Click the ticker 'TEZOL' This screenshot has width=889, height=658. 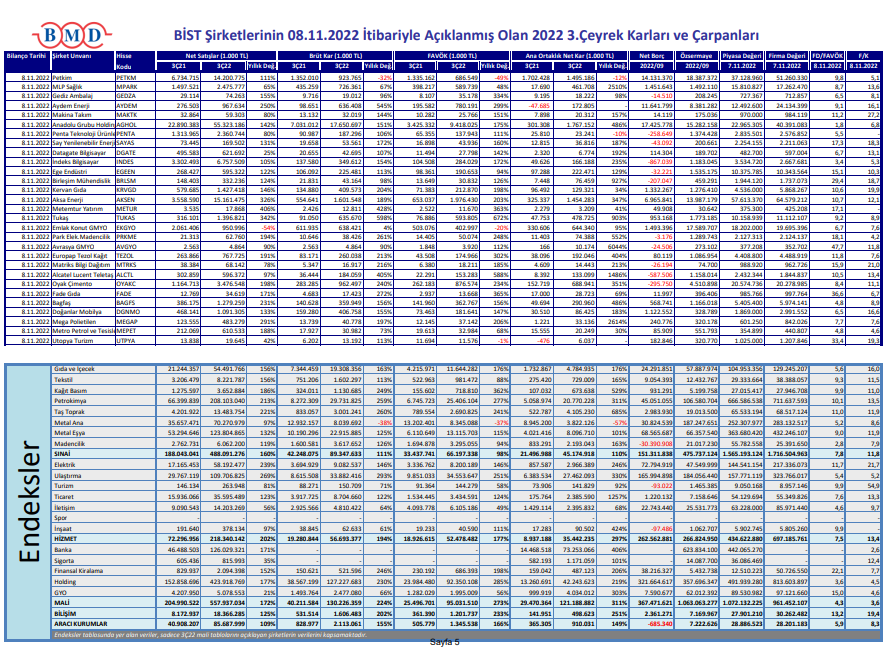[x=125, y=256]
